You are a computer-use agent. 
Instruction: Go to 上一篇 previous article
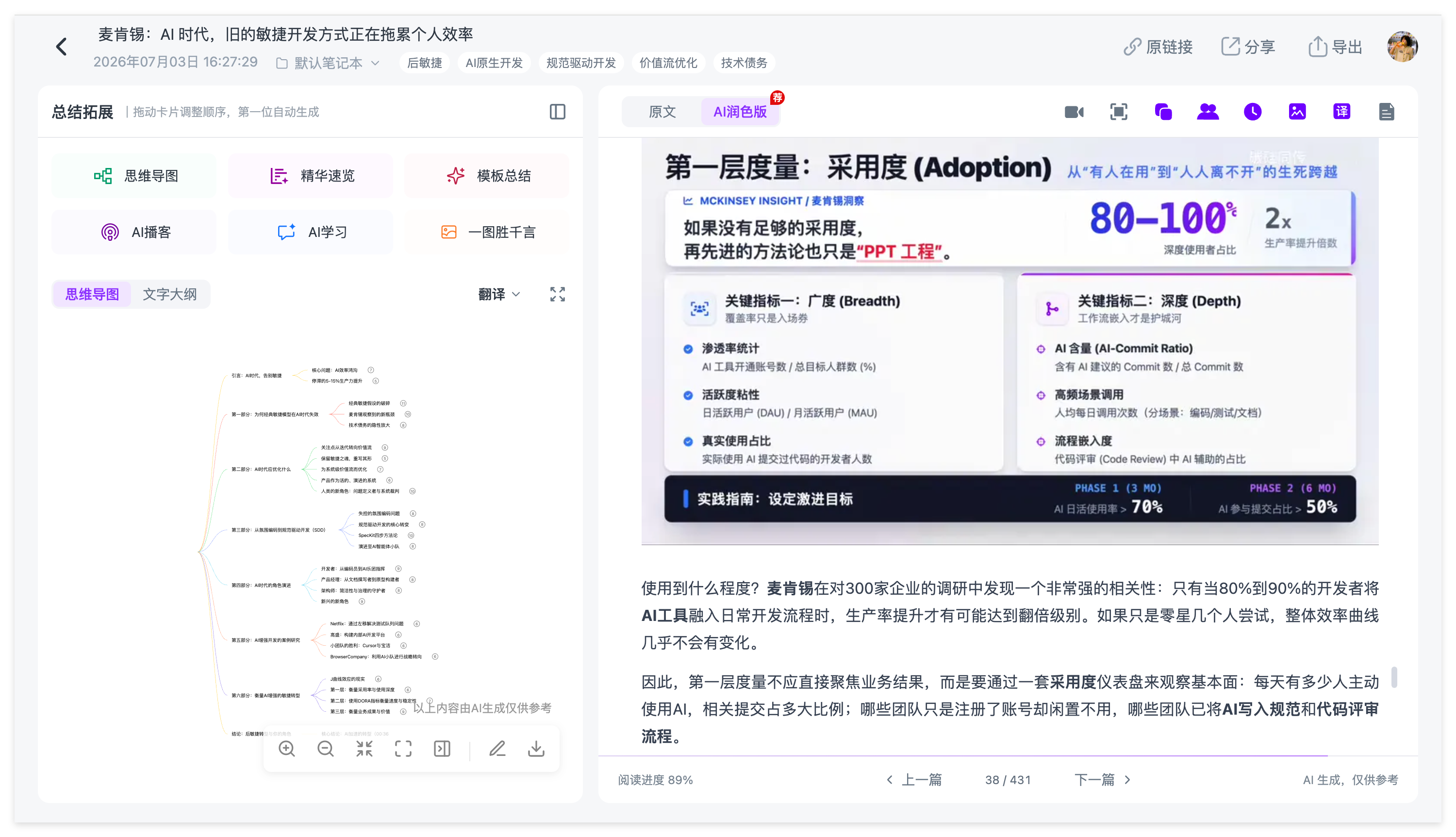pos(913,780)
